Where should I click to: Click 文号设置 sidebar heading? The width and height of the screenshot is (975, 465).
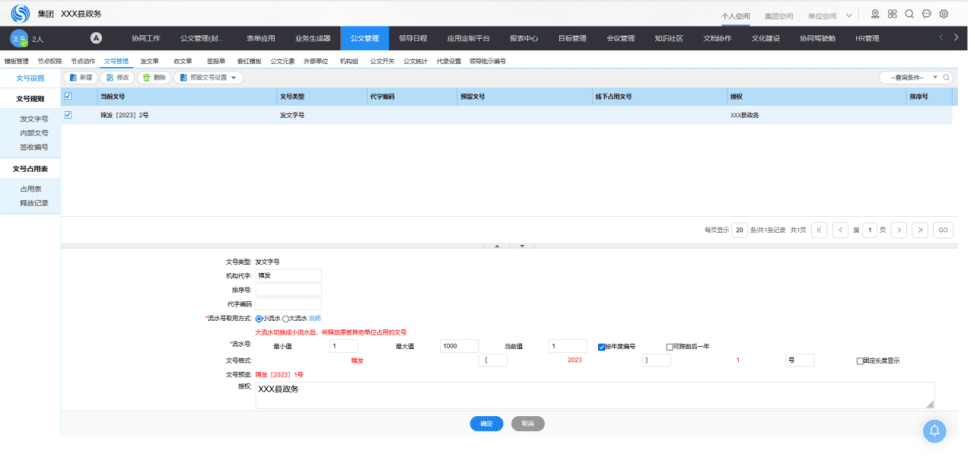tap(30, 78)
